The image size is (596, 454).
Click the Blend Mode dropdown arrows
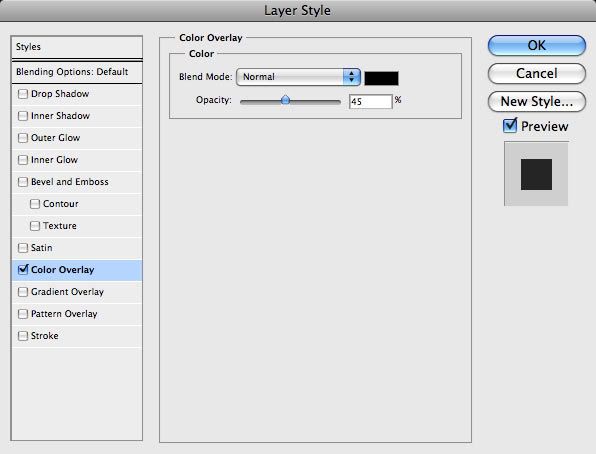pos(352,77)
